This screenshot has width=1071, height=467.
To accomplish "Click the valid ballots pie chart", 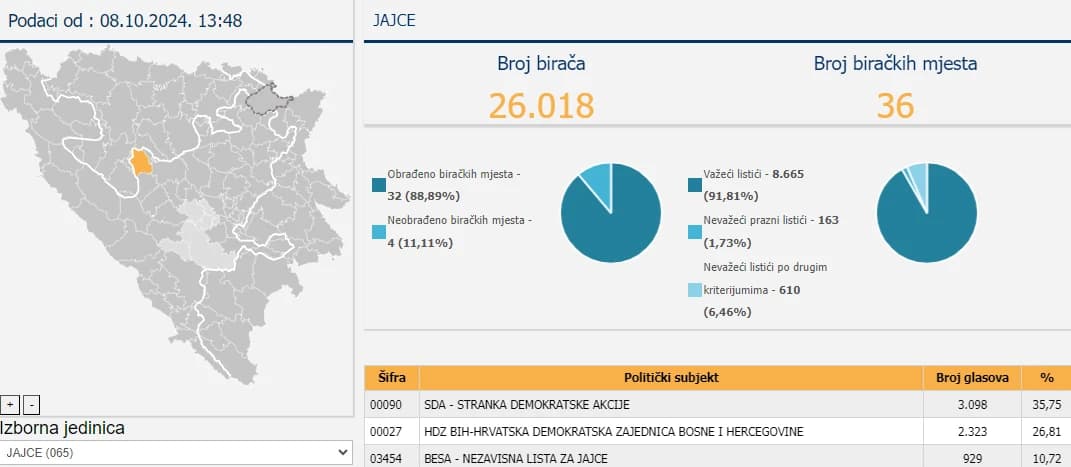I will point(927,213).
